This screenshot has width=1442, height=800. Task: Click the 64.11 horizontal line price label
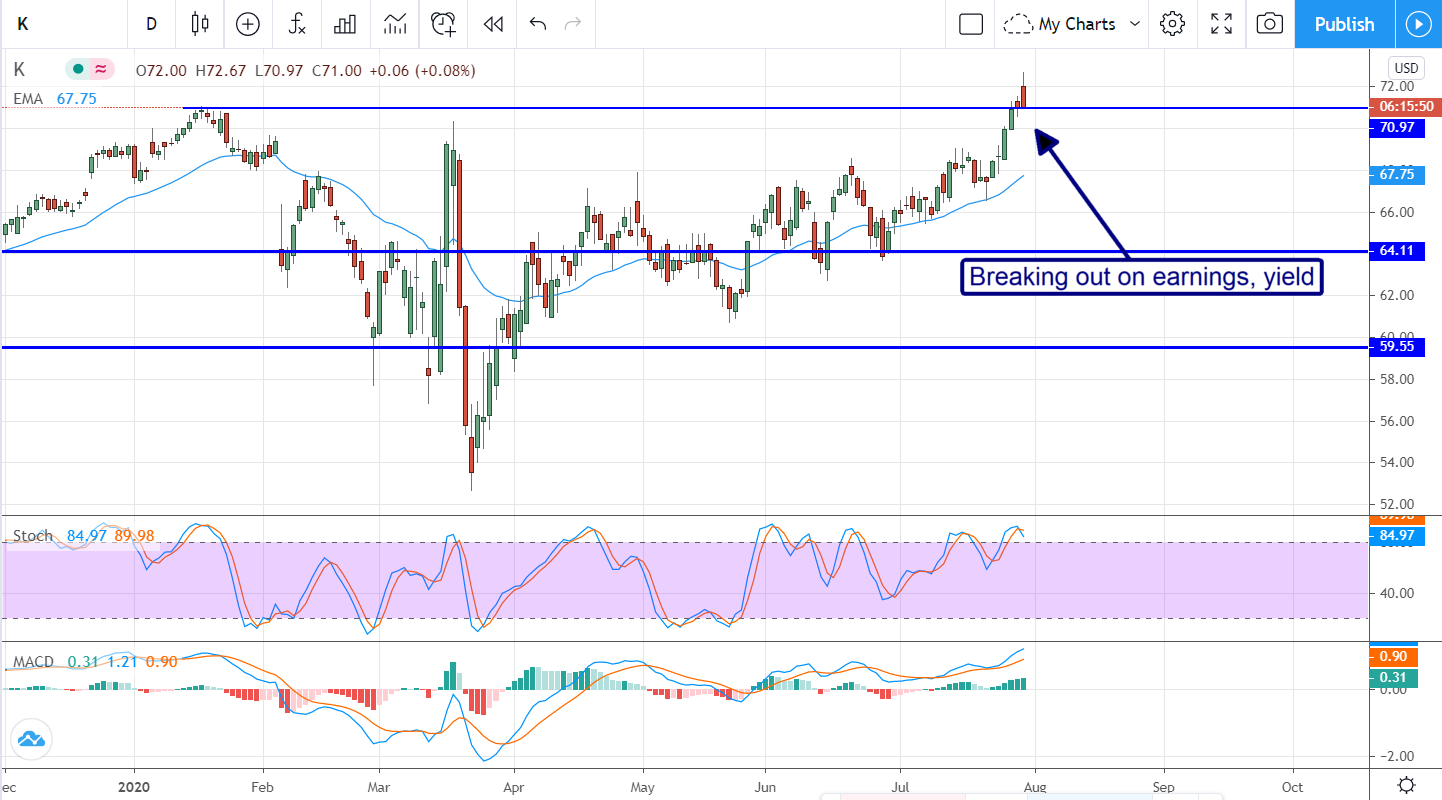1395,251
